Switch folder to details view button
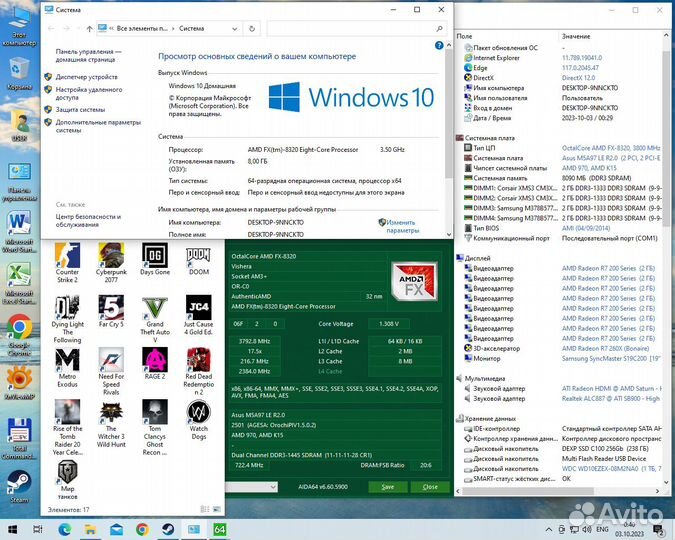 point(205,509)
